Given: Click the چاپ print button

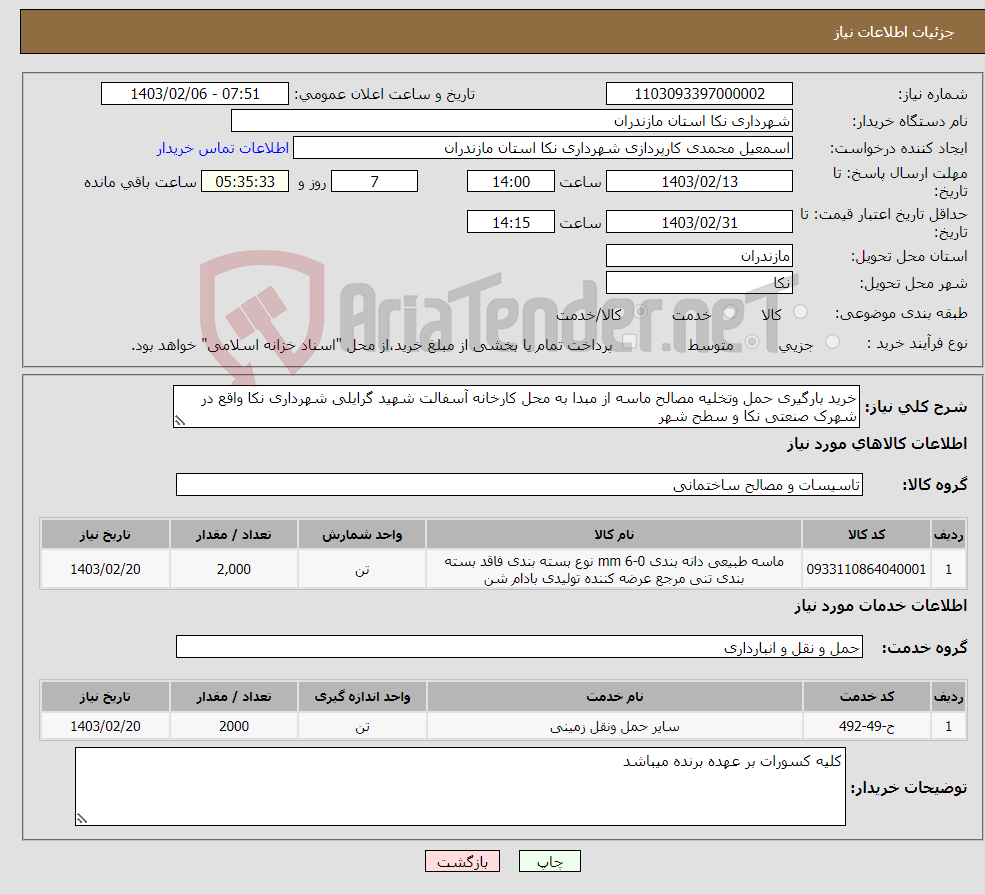Looking at the screenshot, I should pos(550,861).
